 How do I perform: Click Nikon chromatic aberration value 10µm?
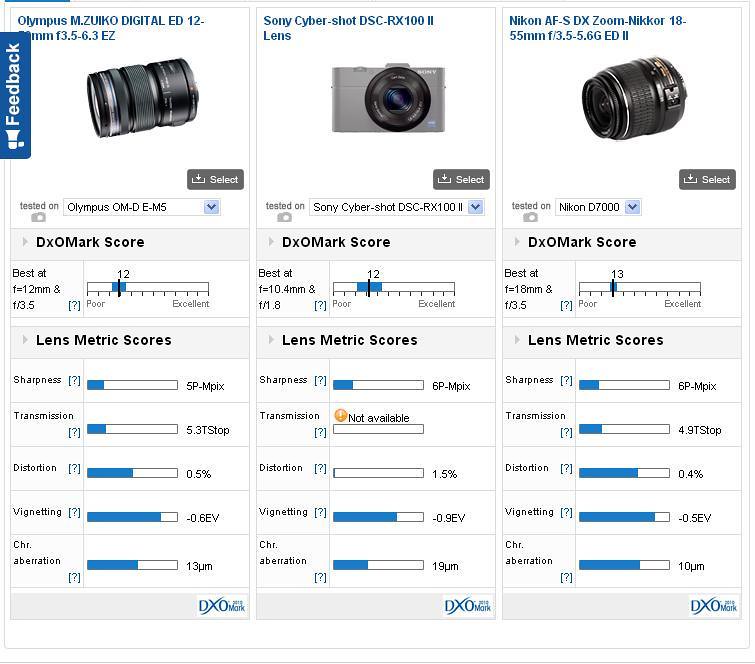click(691, 566)
